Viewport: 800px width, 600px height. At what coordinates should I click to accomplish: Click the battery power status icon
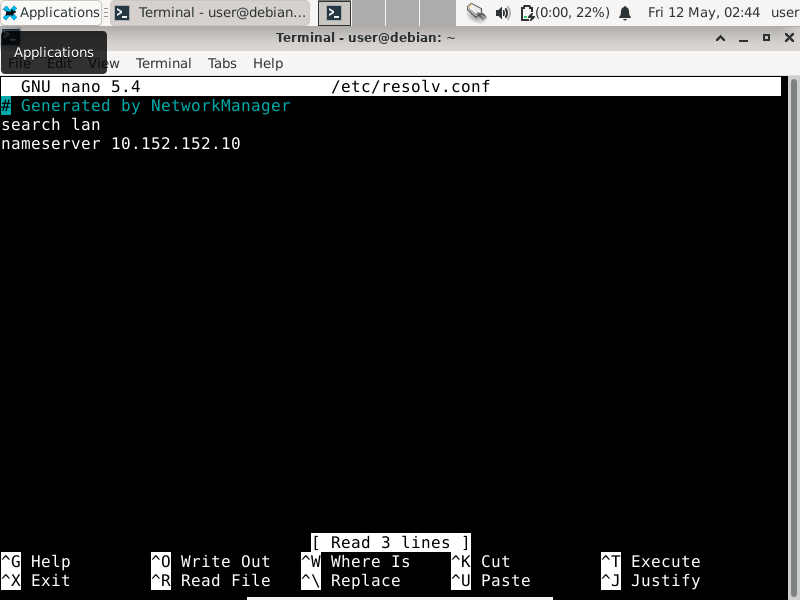click(527, 13)
